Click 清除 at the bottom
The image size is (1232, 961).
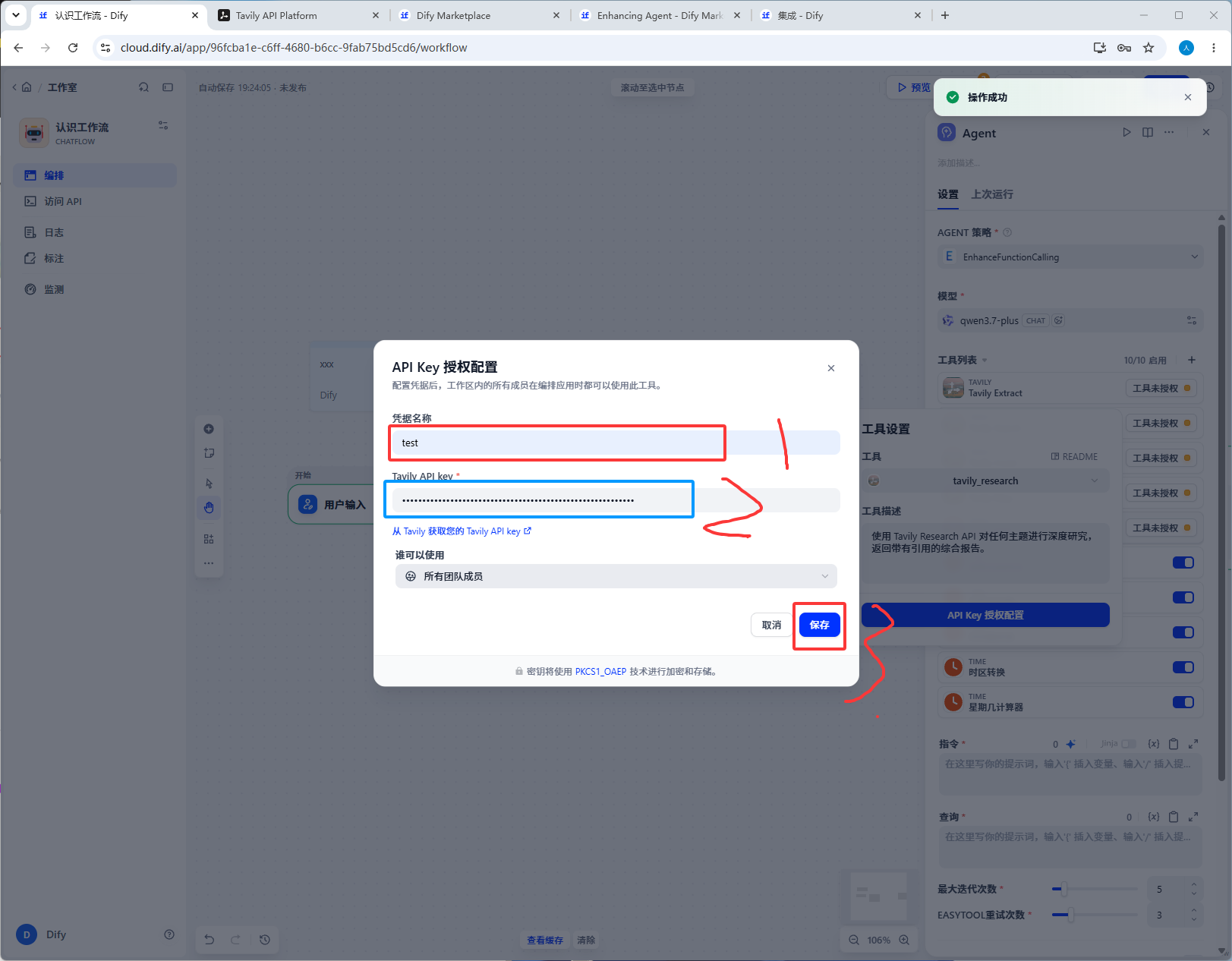tap(586, 941)
